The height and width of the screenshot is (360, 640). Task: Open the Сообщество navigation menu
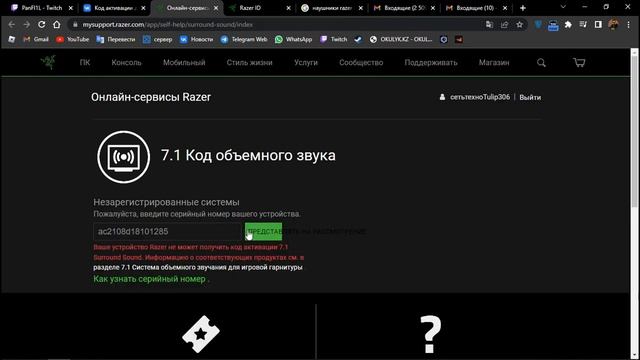[361, 62]
